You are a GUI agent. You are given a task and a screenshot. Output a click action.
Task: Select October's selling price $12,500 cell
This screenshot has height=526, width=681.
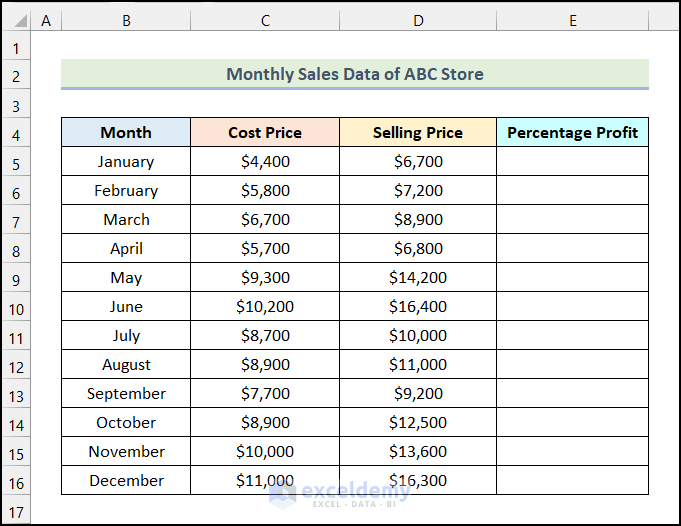(418, 422)
